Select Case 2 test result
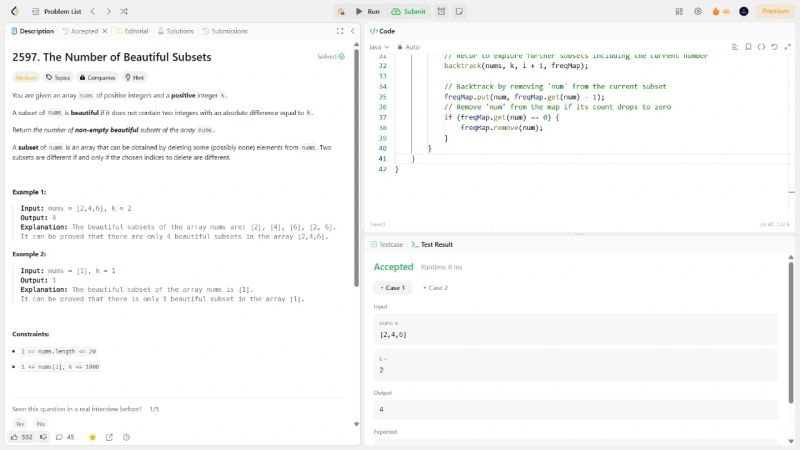The width and height of the screenshot is (800, 450). (435, 288)
